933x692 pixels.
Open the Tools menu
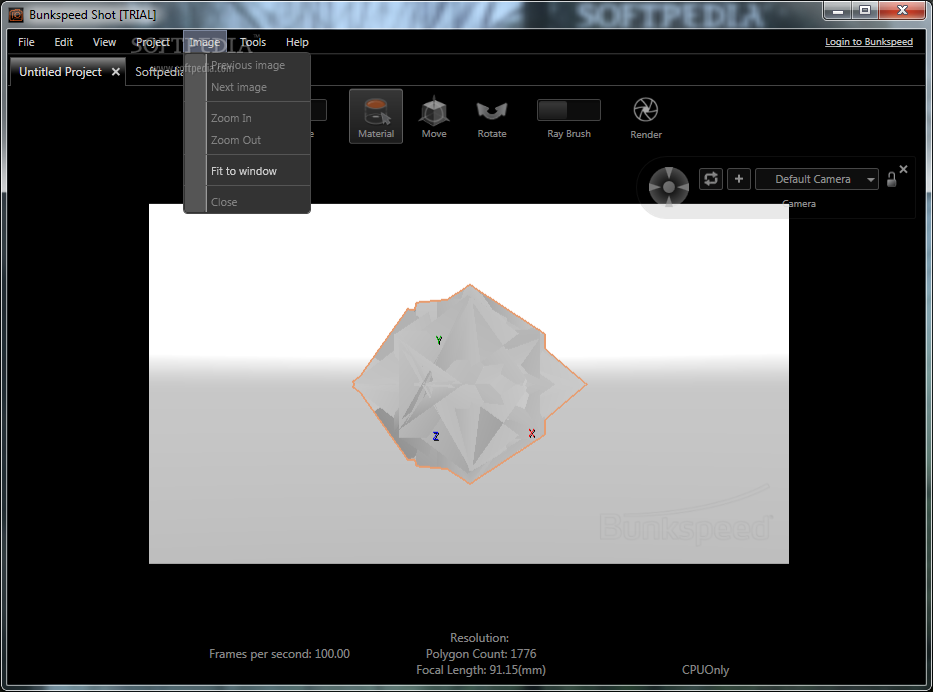(x=253, y=42)
